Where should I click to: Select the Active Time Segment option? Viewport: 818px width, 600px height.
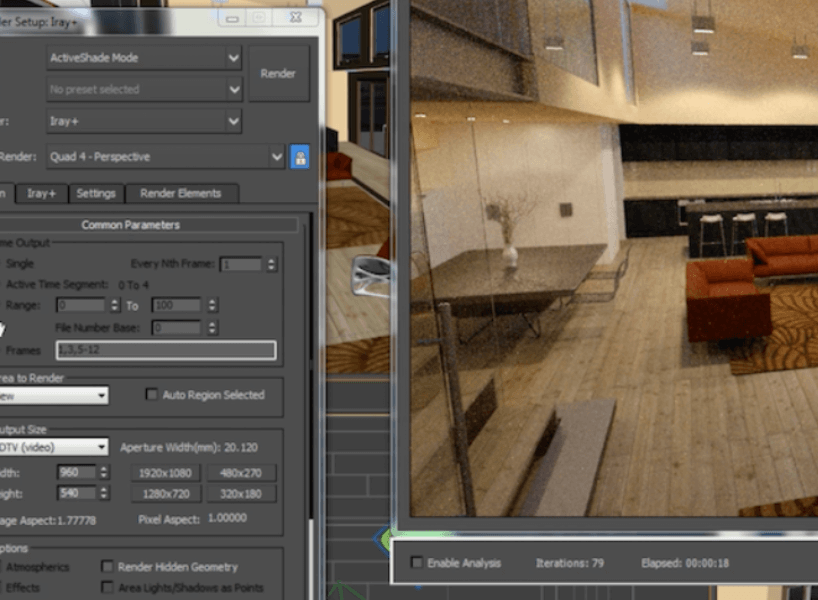click(56, 285)
